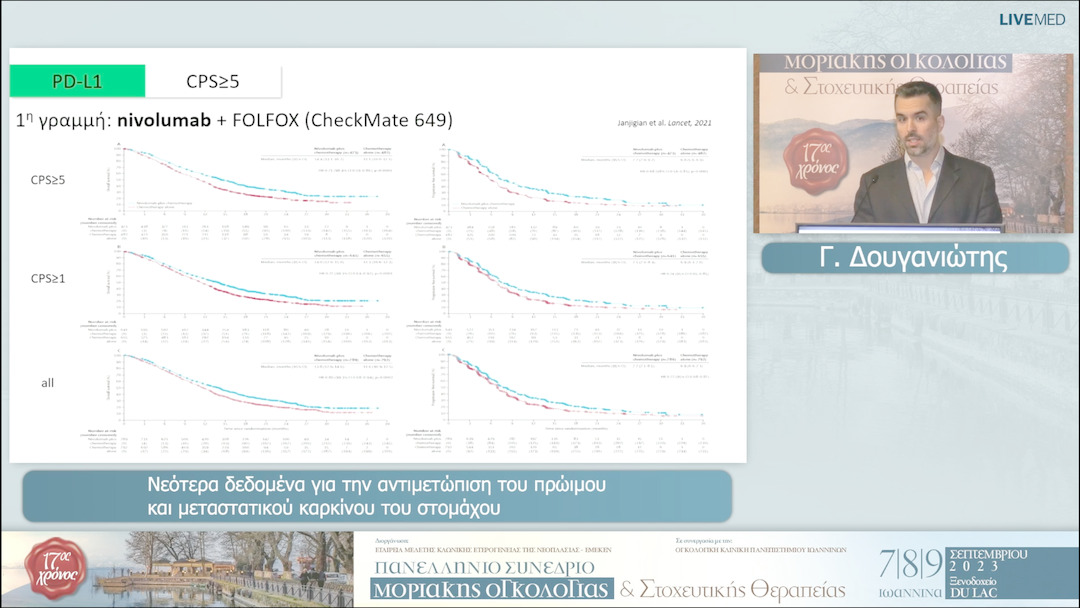Click the 'all' row label beside the charts
Image resolution: width=1080 pixels, height=608 pixels.
48,383
